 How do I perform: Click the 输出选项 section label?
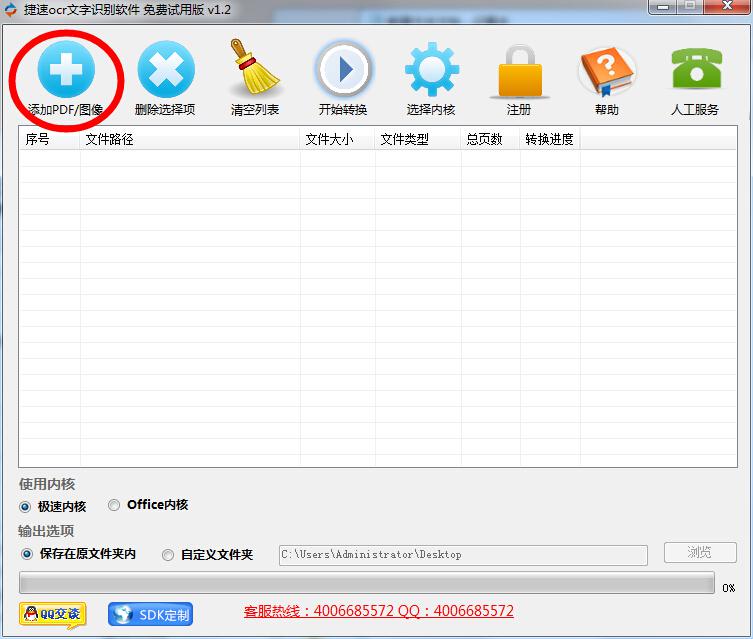(46, 531)
